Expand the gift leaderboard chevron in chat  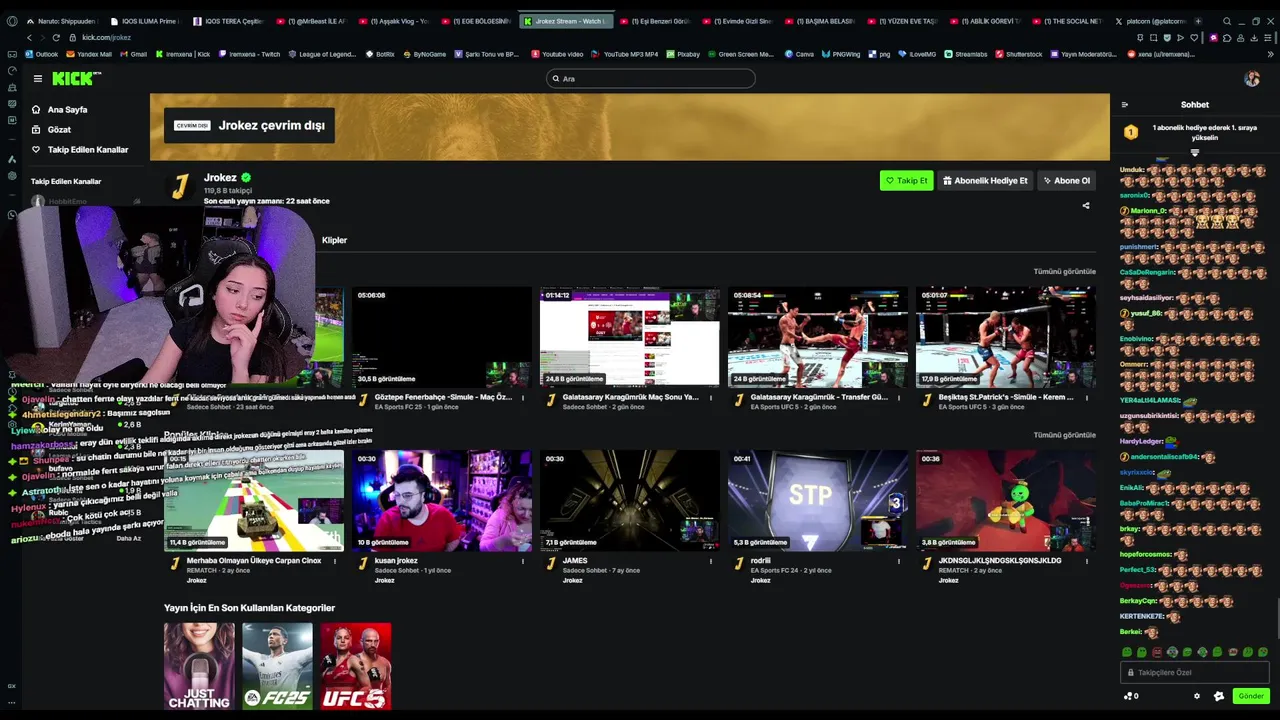(1194, 153)
